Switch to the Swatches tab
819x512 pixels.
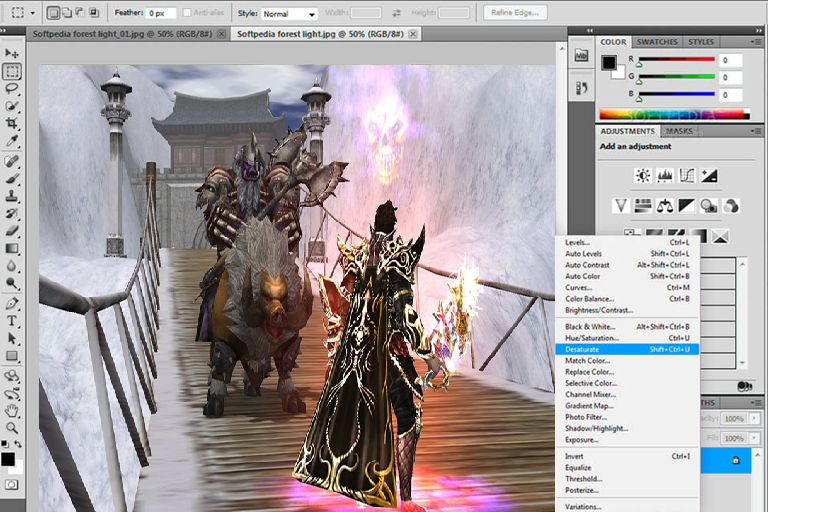657,42
